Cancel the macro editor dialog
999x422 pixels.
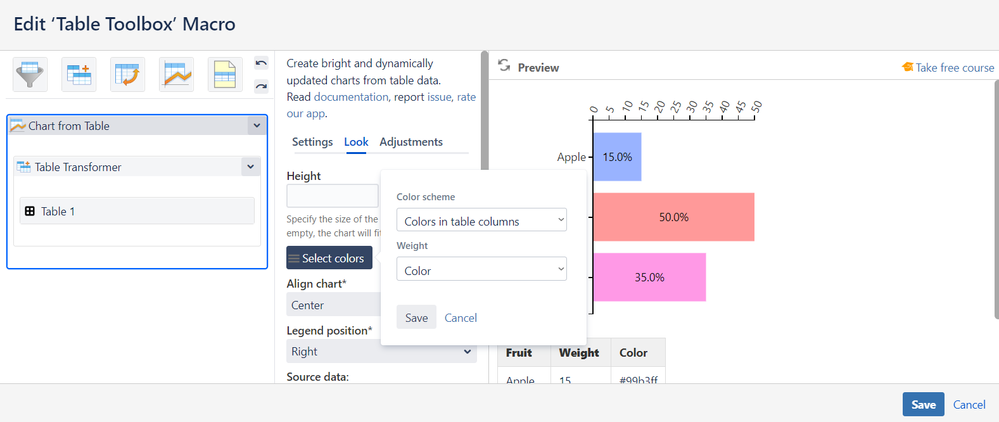point(969,405)
